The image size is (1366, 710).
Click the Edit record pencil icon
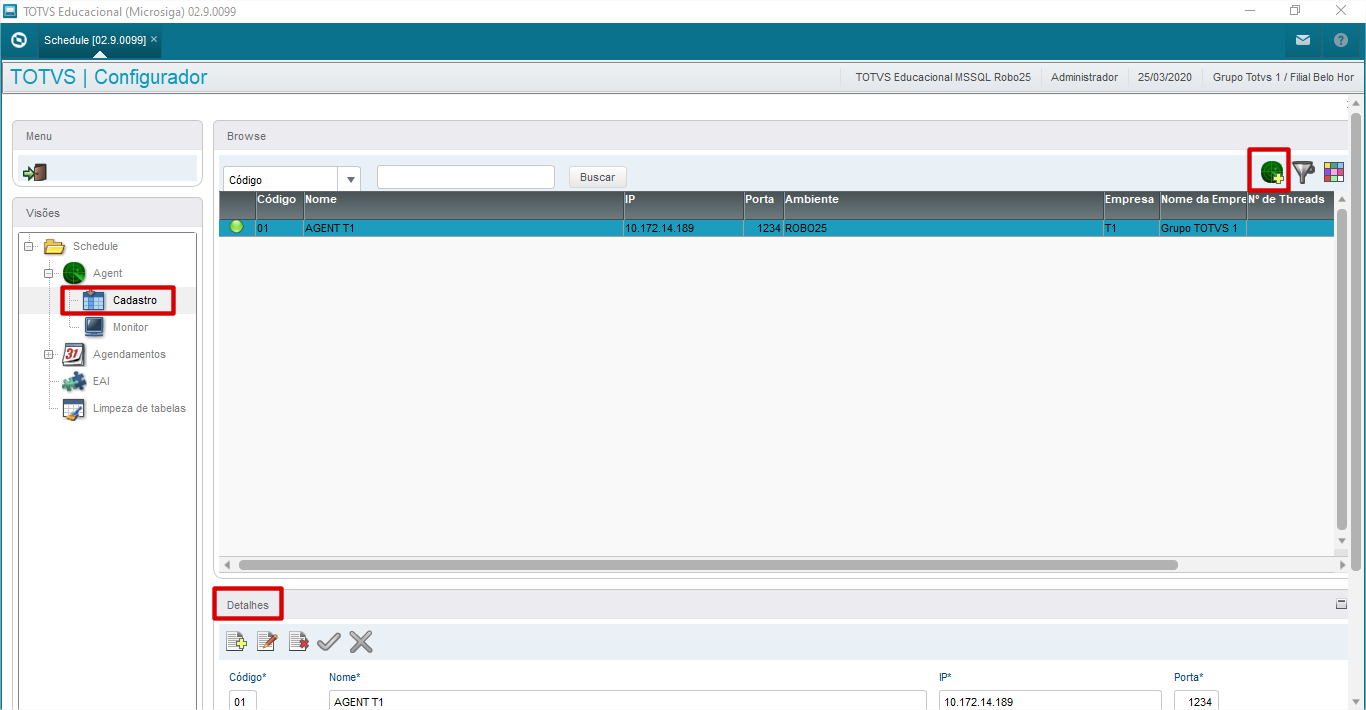pos(267,642)
